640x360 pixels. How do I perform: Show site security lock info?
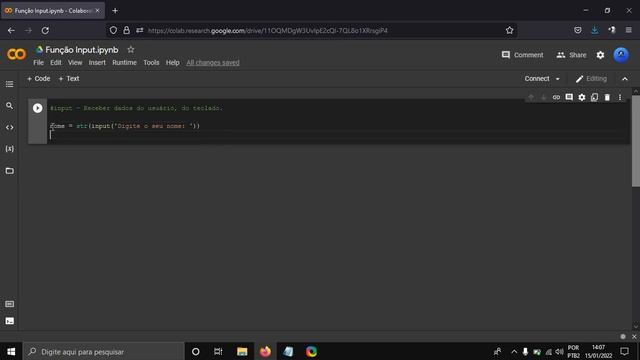pyautogui.click(x=127, y=30)
